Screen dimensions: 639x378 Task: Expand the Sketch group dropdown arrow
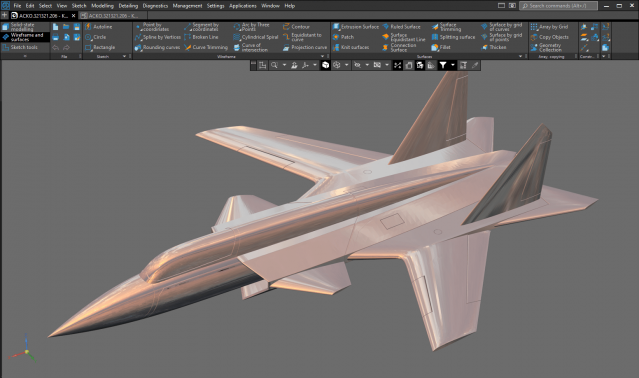pyautogui.click(x=124, y=56)
